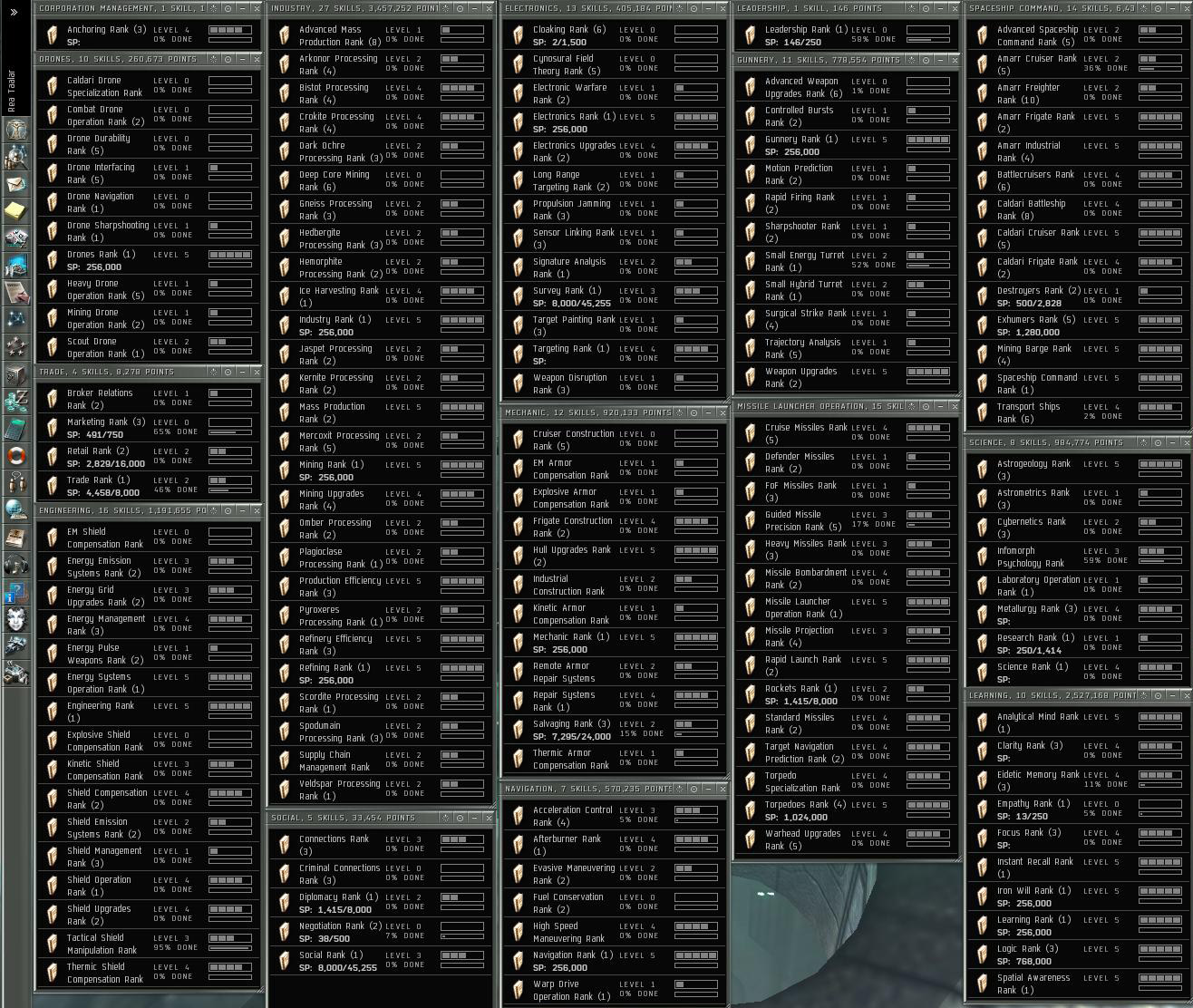
Task: Click the round icon in the Gunnery header
Action: [x=926, y=60]
